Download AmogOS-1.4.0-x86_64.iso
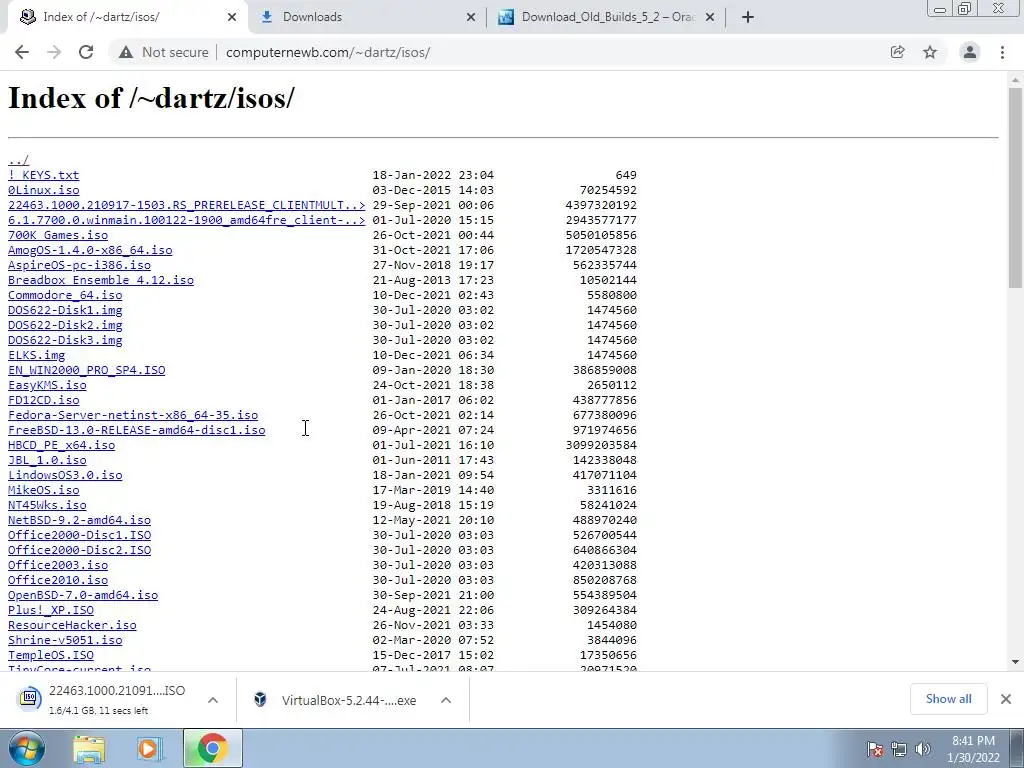Image resolution: width=1024 pixels, height=768 pixels. coord(90,250)
